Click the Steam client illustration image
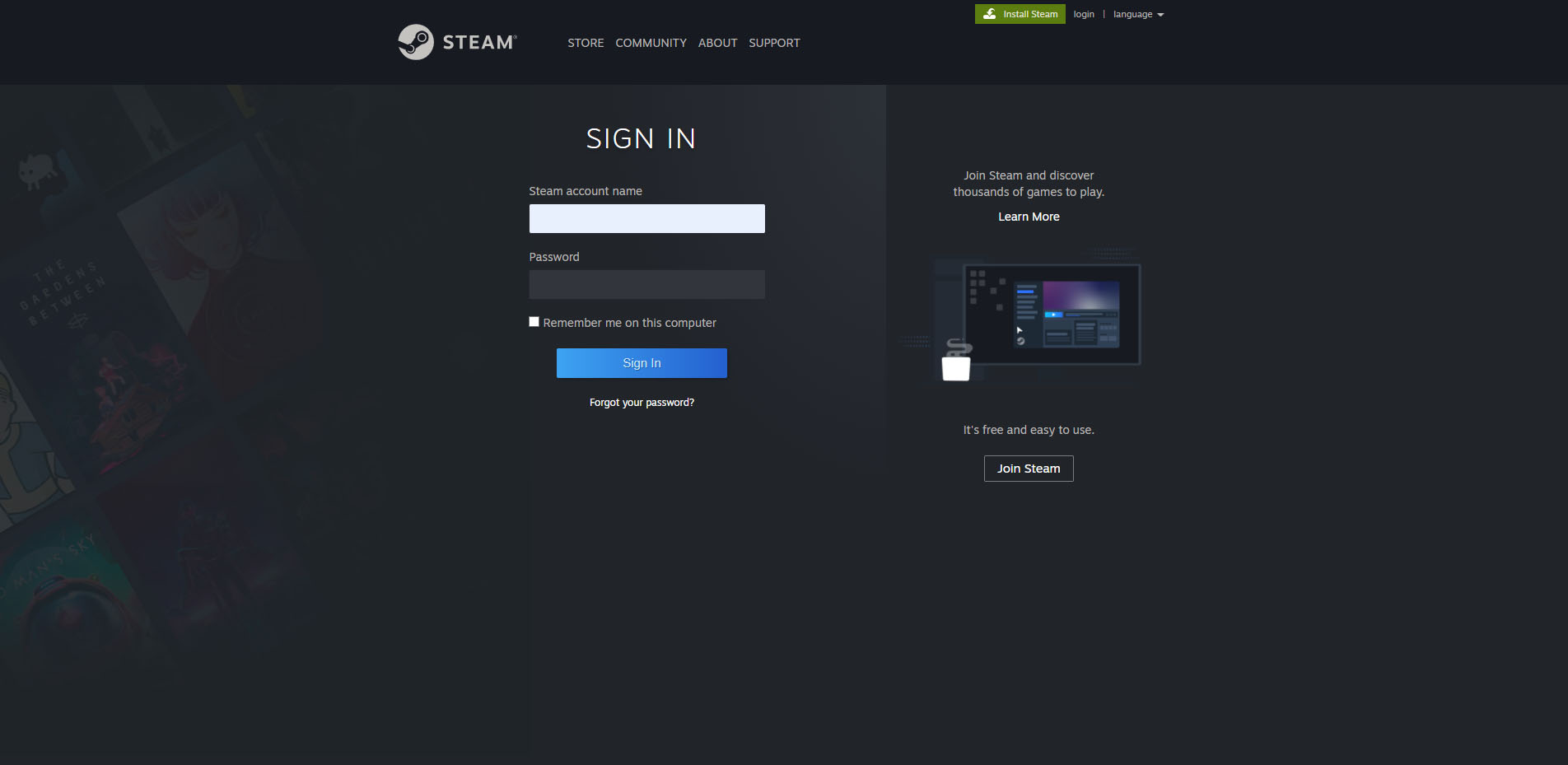Image resolution: width=1568 pixels, height=765 pixels. tap(1021, 315)
